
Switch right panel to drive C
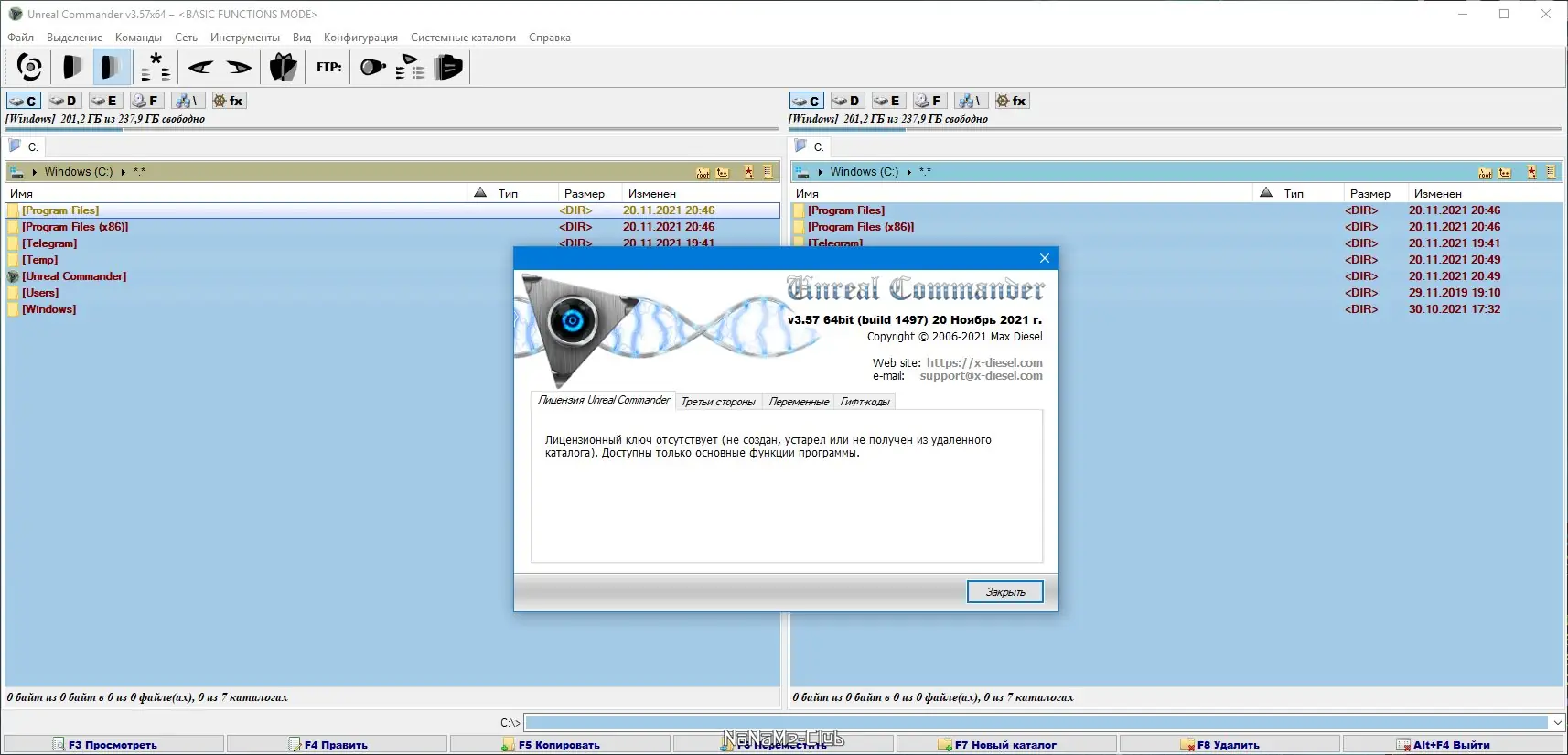[x=807, y=101]
